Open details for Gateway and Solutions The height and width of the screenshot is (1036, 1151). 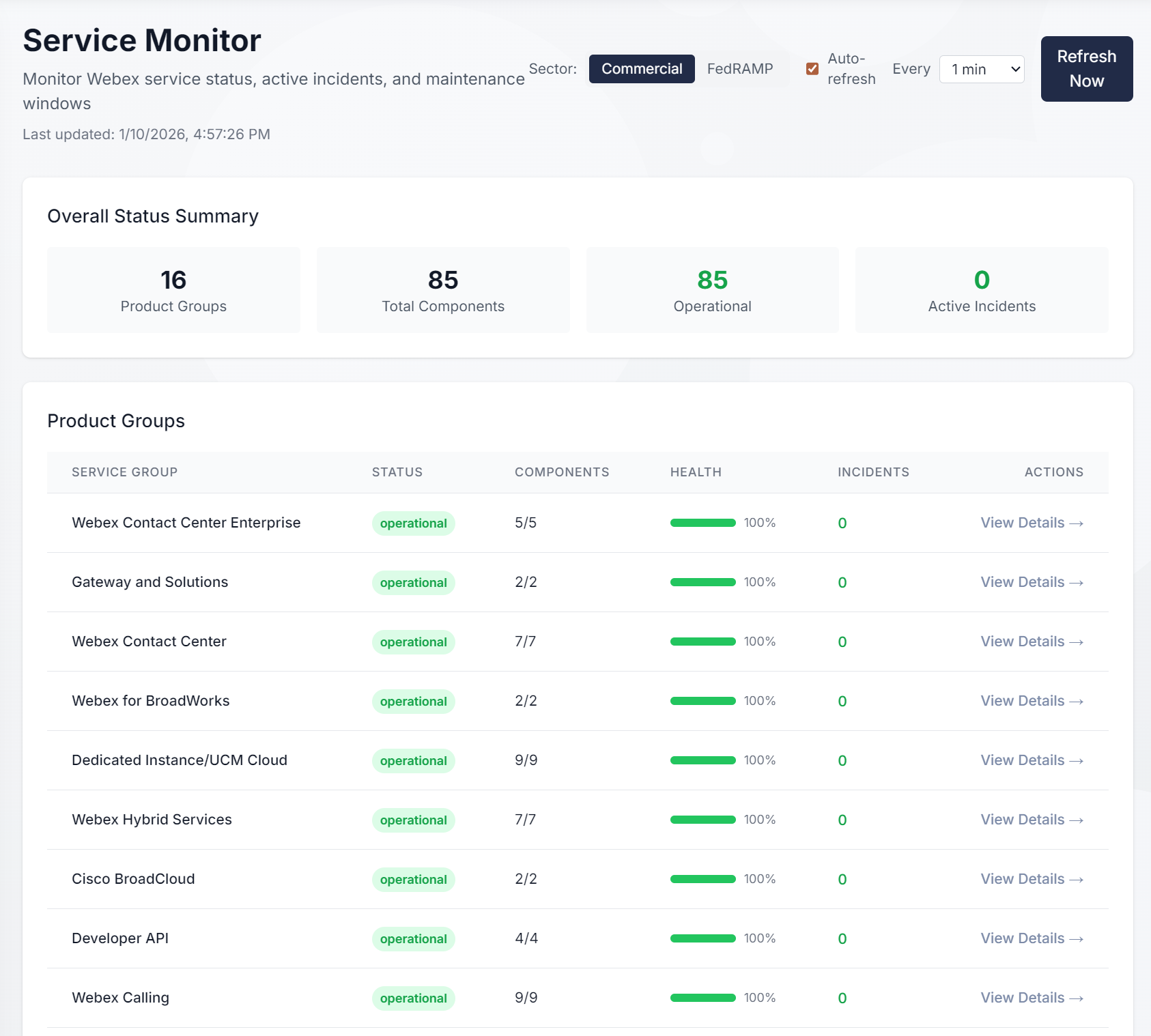pos(1031,582)
